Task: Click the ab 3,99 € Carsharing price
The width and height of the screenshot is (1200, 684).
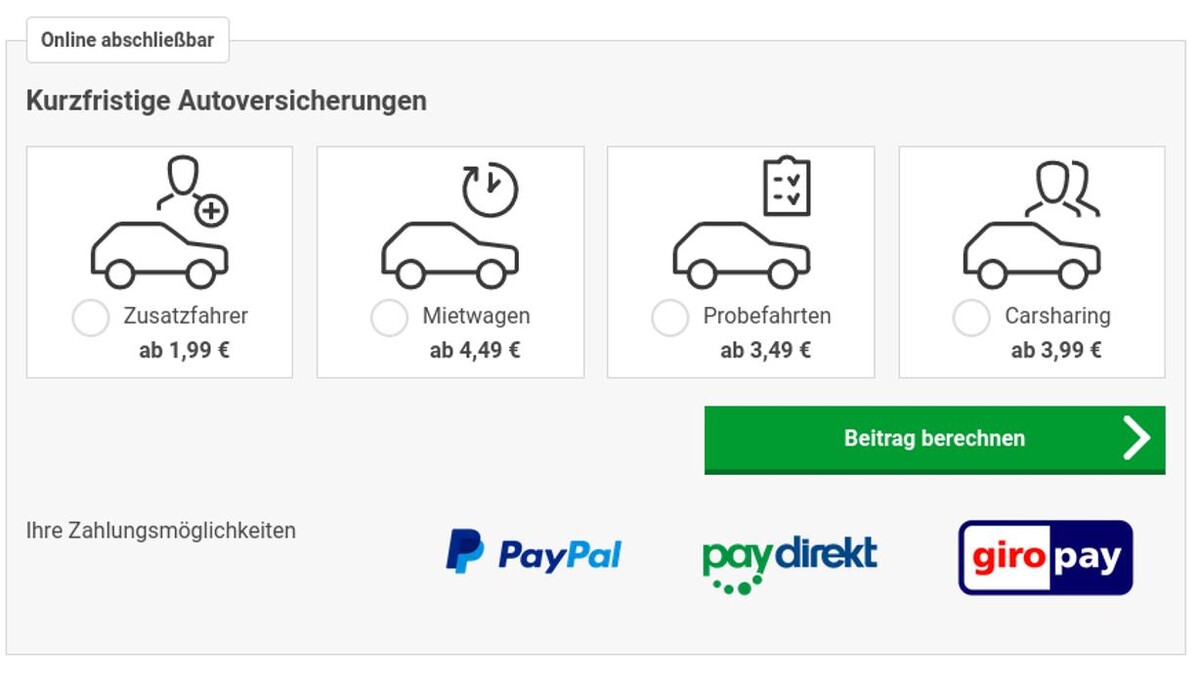Action: pos(1057,350)
